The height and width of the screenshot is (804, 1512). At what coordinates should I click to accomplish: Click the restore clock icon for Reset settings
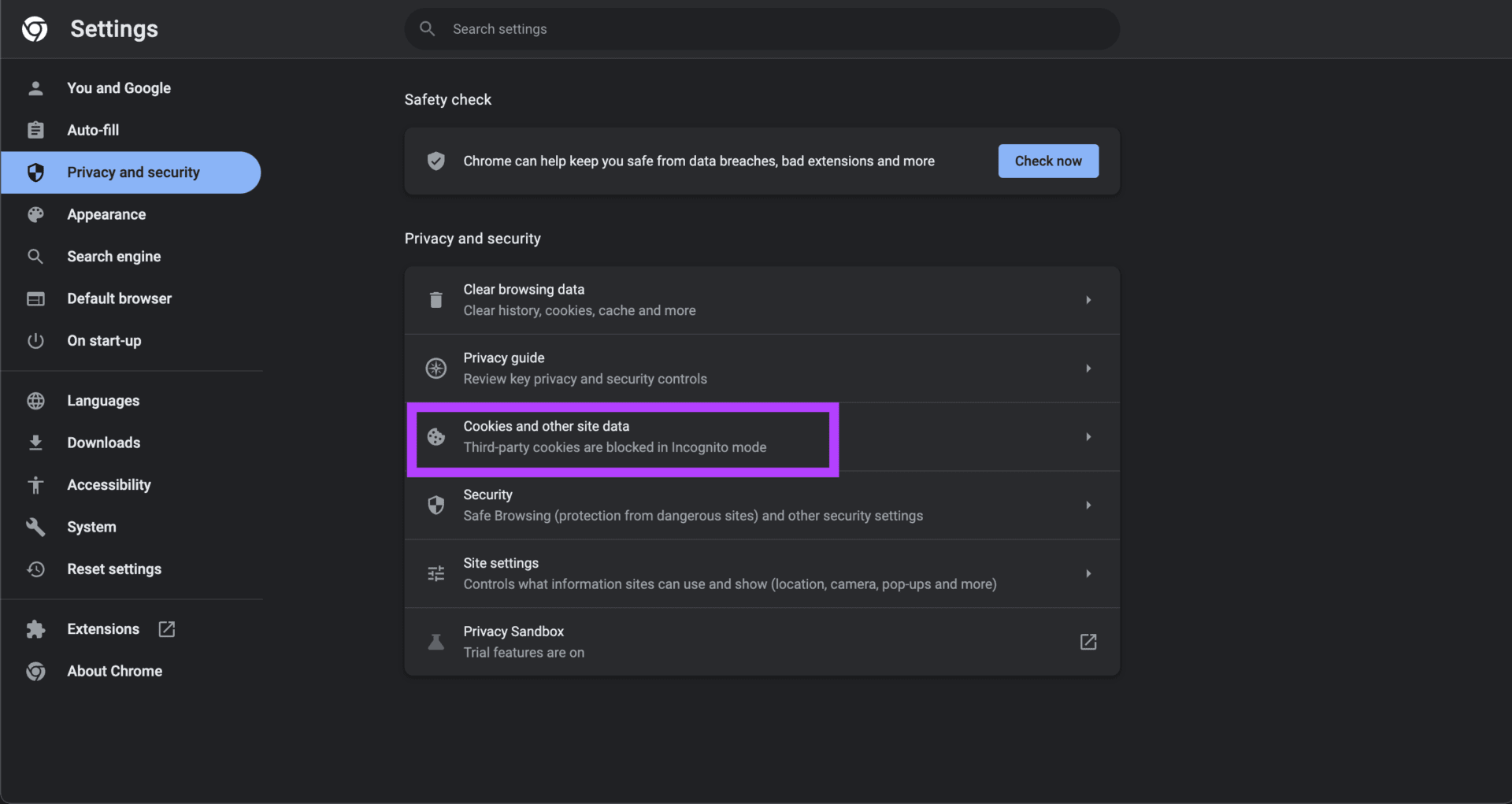pyautogui.click(x=35, y=569)
